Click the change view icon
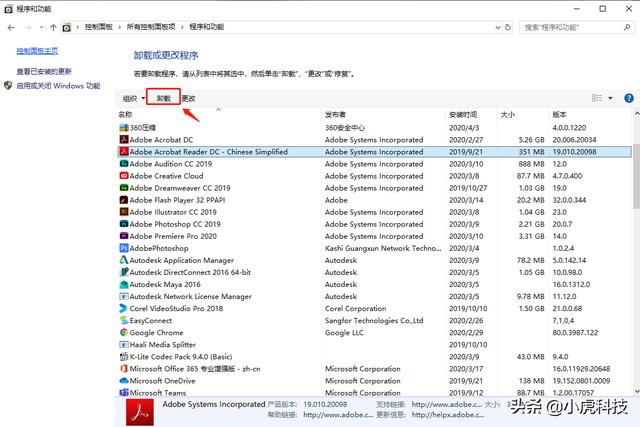This screenshot has width=640, height=427. (597, 98)
